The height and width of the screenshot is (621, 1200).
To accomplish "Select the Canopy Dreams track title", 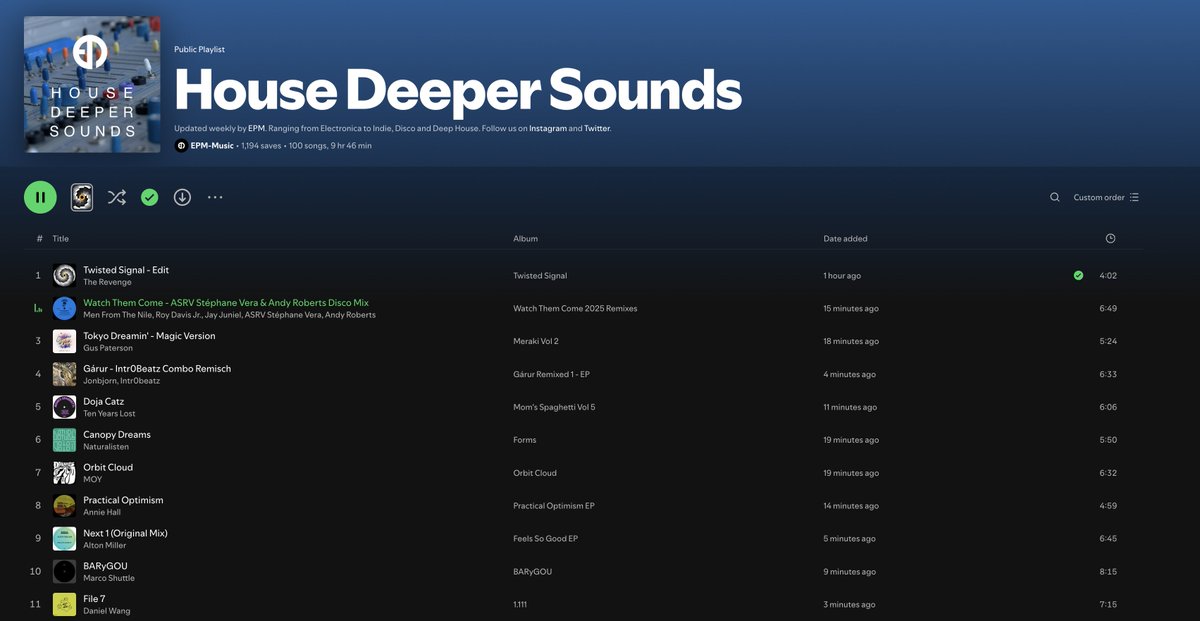I will point(117,435).
